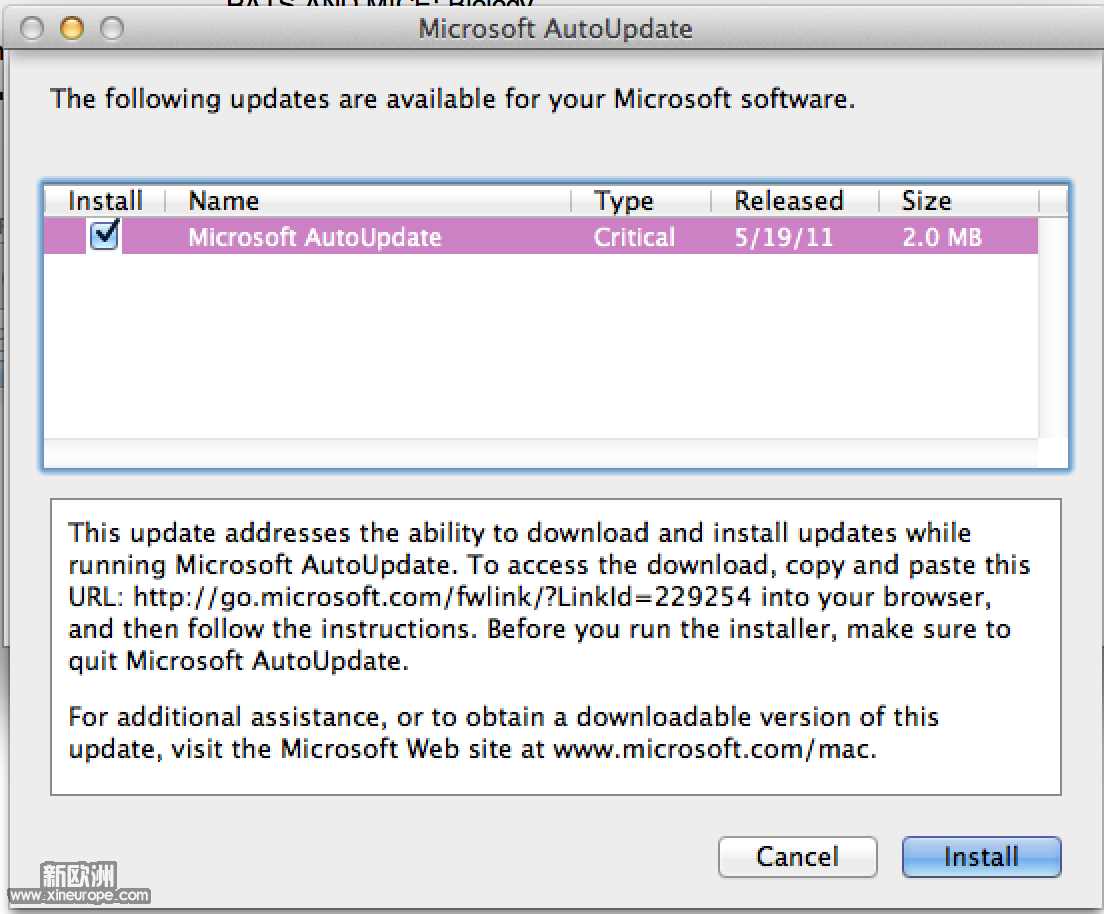Minimize the window with the yellow button

72,28
